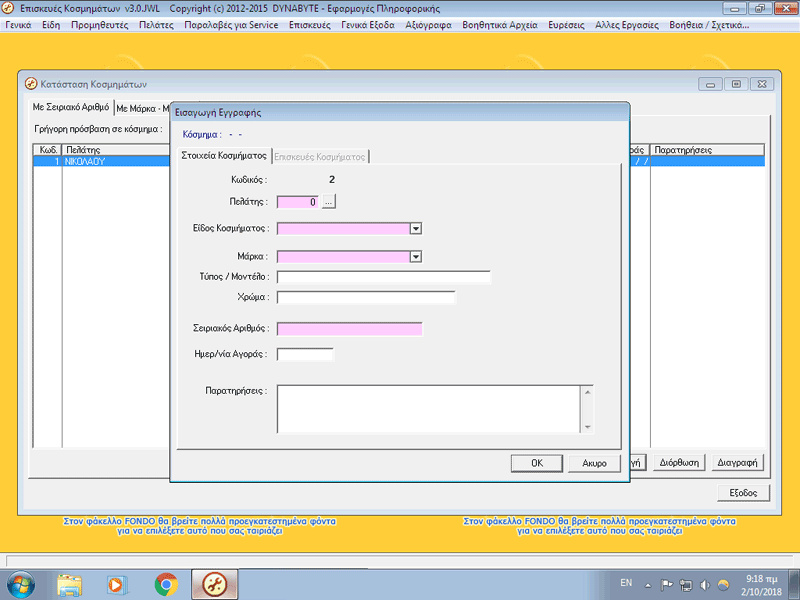The width and height of the screenshot is (800, 600).
Task: Click the Σειριακός Αριθμός input field
Action: tap(349, 329)
